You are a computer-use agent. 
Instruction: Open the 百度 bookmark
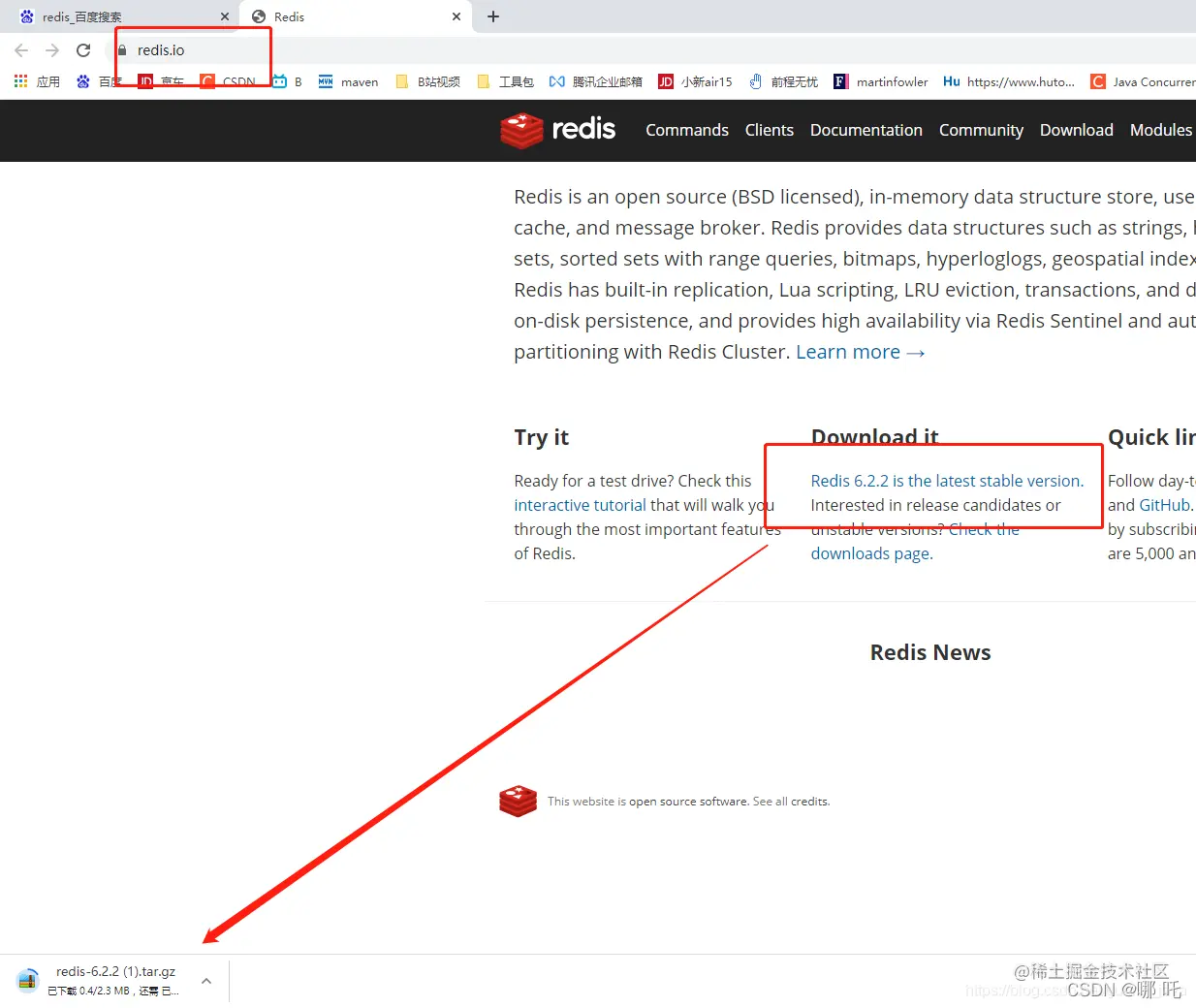coord(100,81)
